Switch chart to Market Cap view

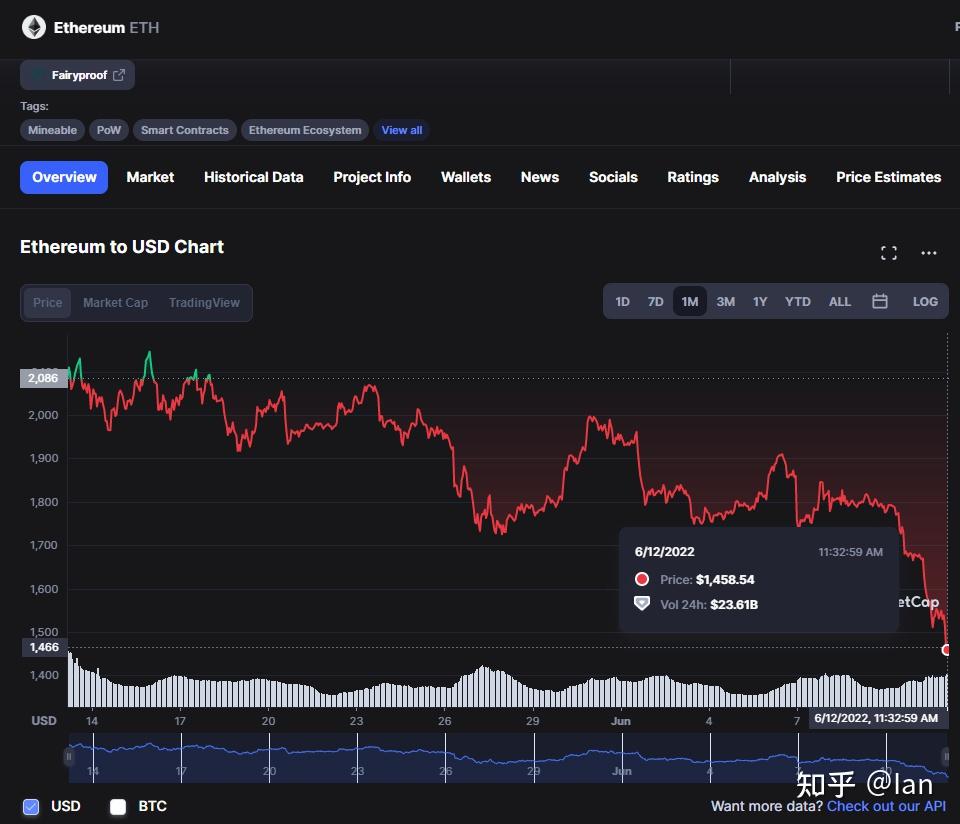(x=115, y=302)
